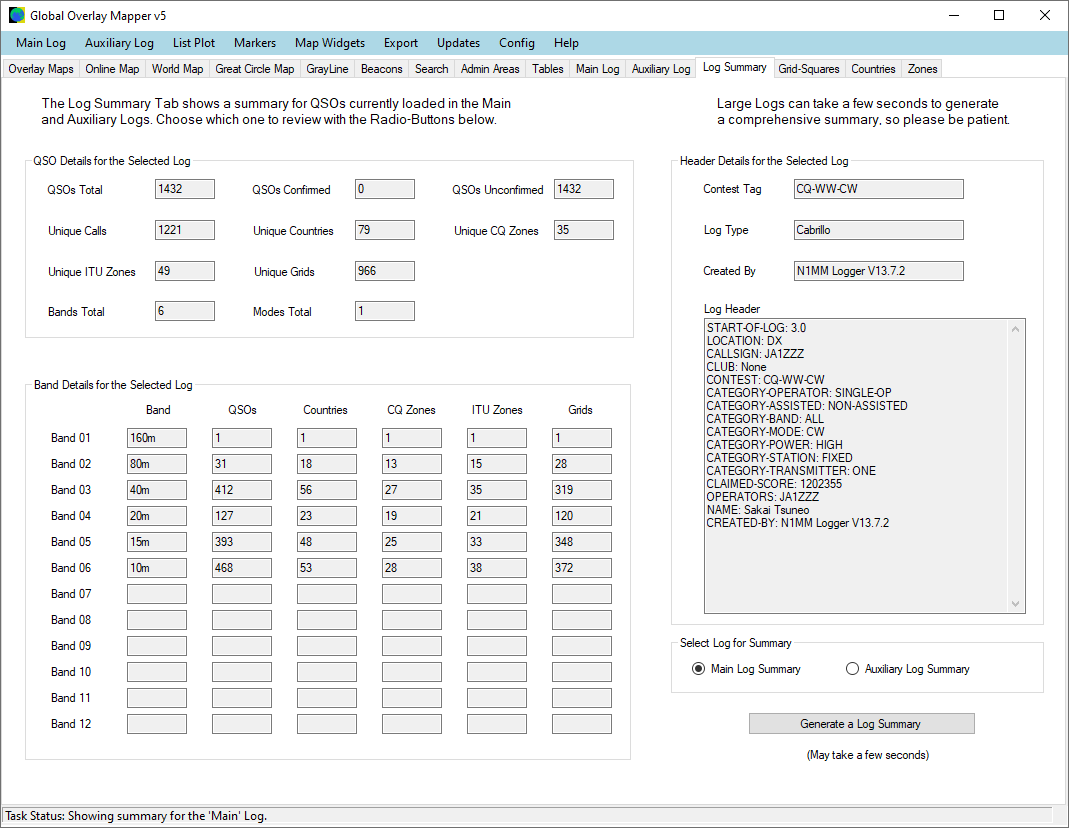This screenshot has width=1069, height=828.
Task: Maximize the Global Overlay Mapper window
Action: coord(999,15)
